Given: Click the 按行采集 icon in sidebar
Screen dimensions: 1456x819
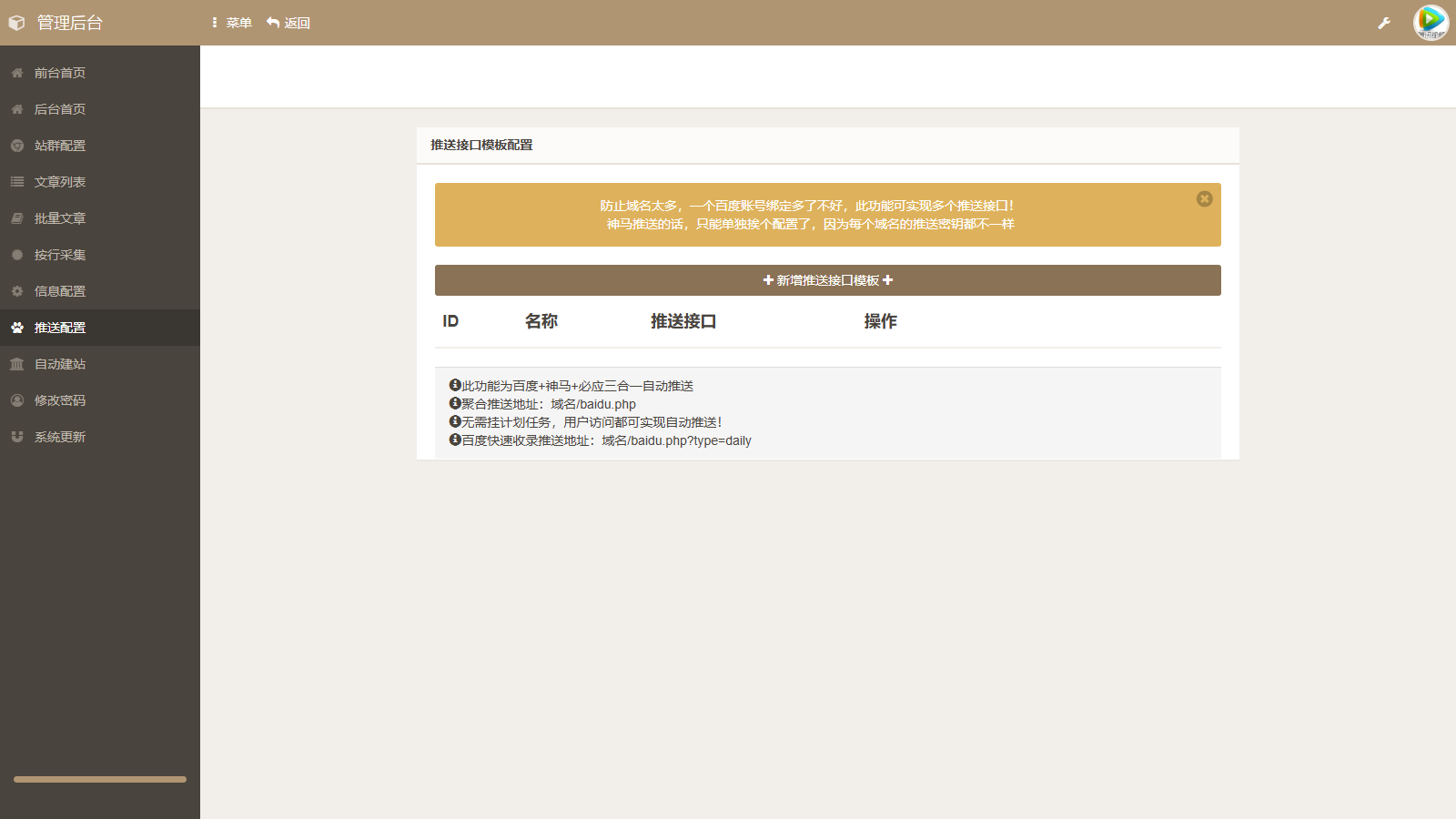Looking at the screenshot, I should click(x=17, y=255).
